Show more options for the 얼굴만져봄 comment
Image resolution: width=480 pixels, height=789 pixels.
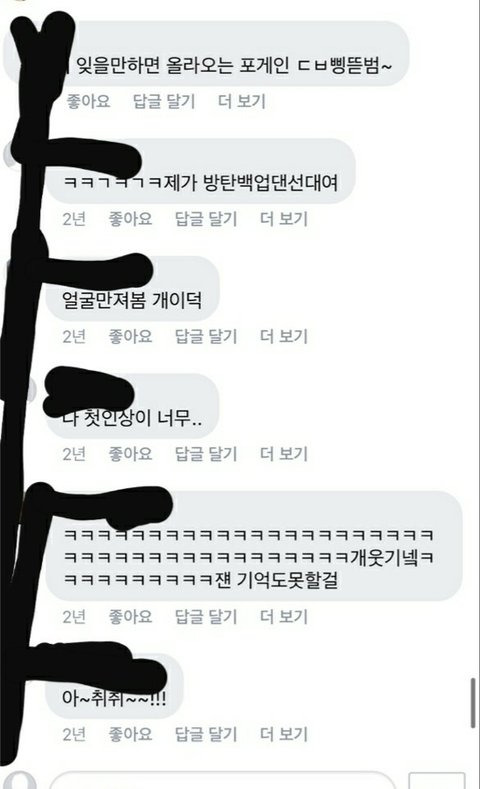pos(284,336)
